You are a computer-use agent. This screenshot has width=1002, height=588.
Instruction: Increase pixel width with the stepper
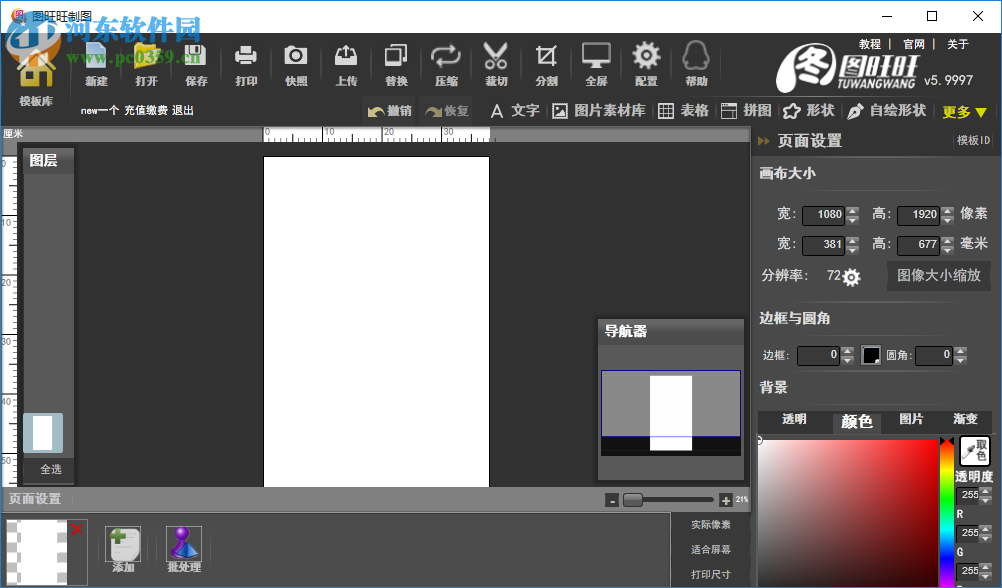852,210
